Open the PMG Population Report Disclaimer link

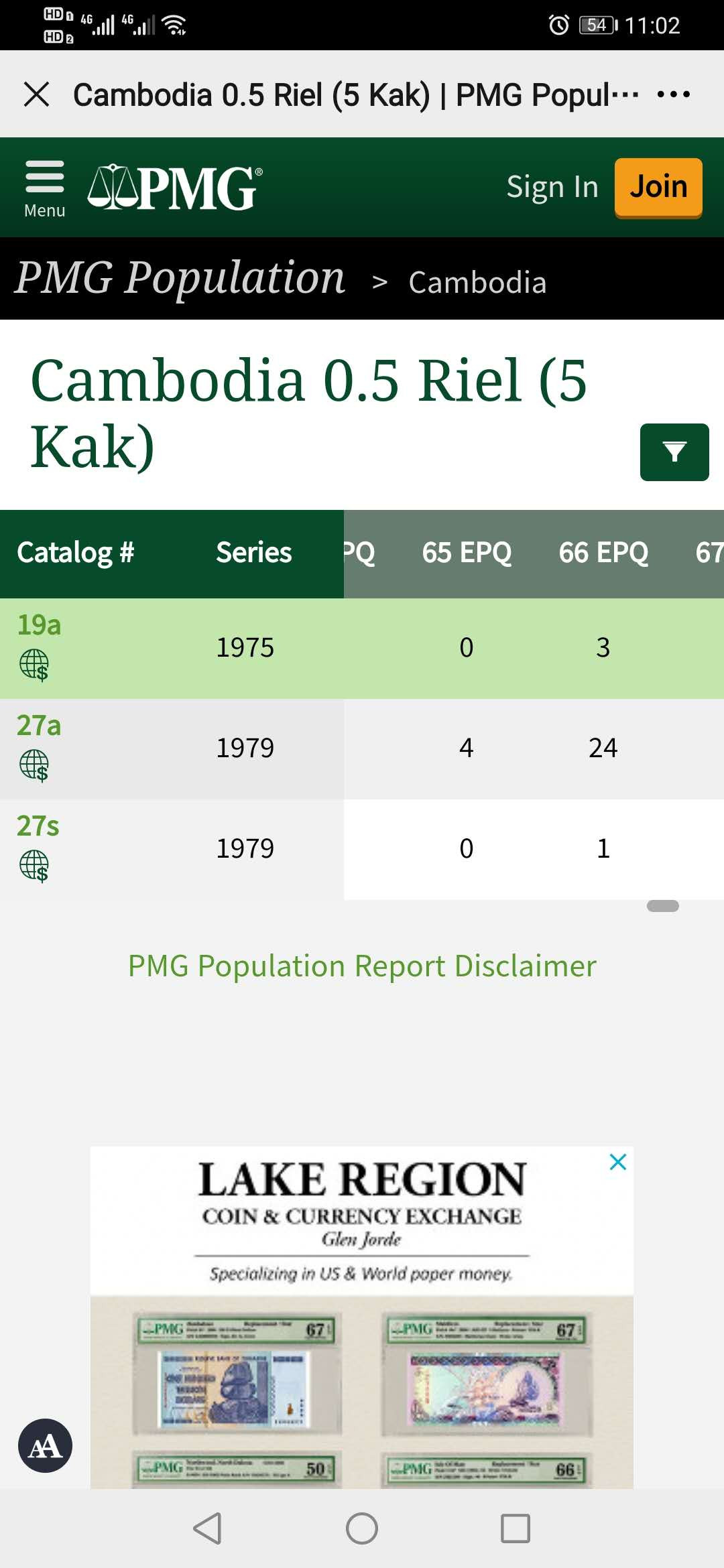coord(362,966)
